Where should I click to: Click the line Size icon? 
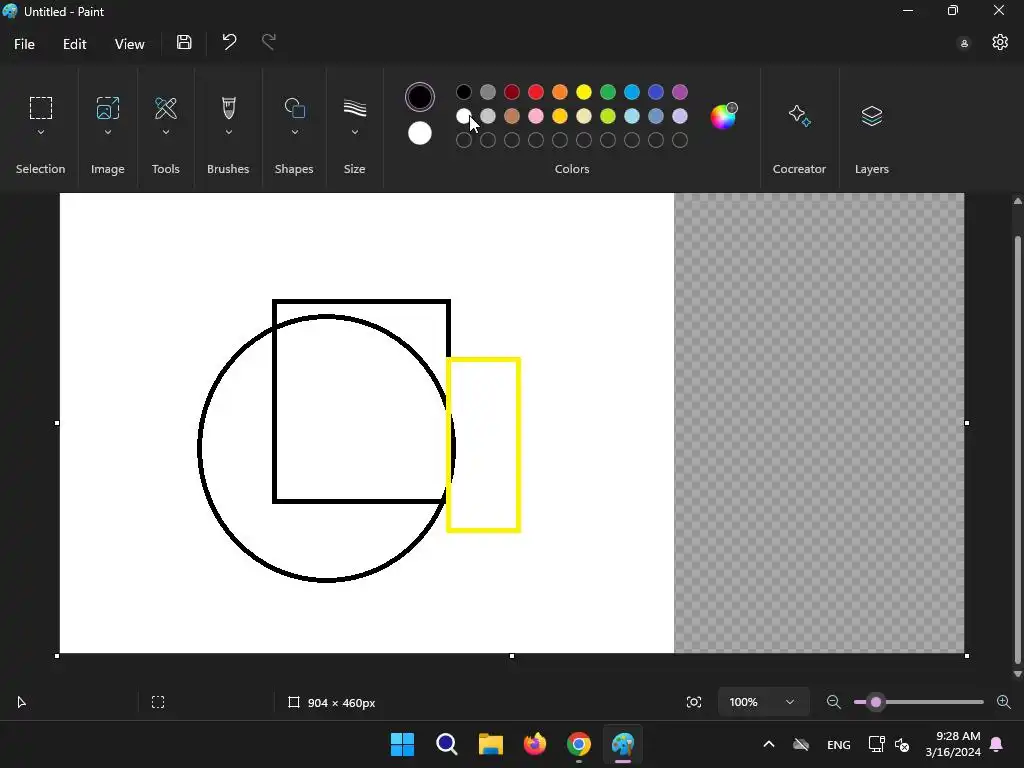355,108
